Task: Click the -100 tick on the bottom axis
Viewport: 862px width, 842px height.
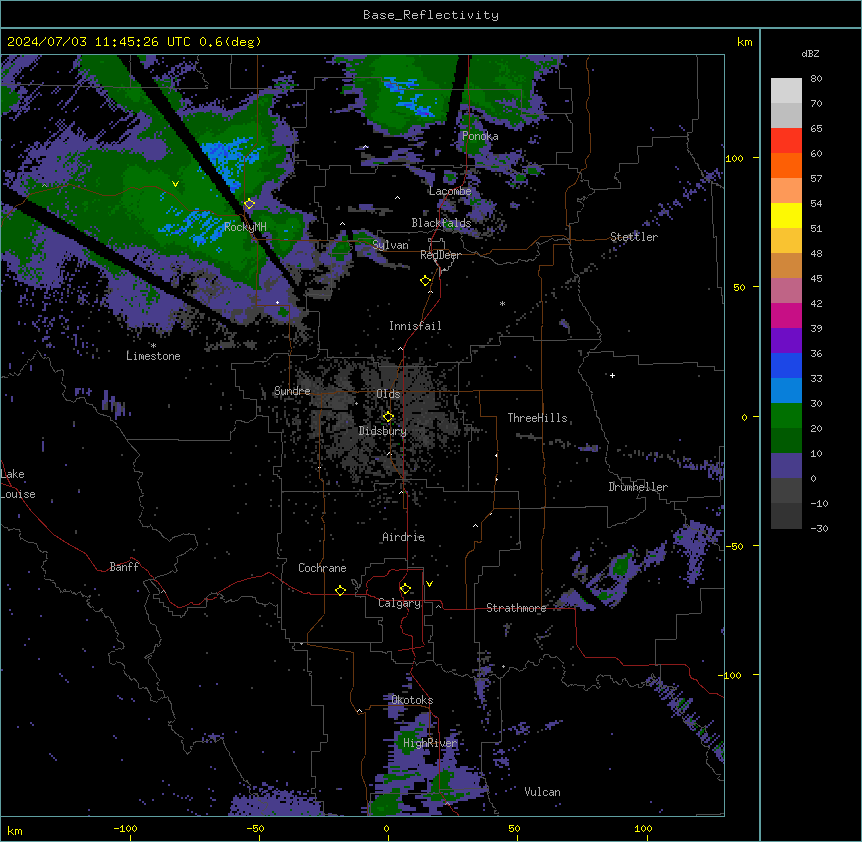Action: coord(125,828)
